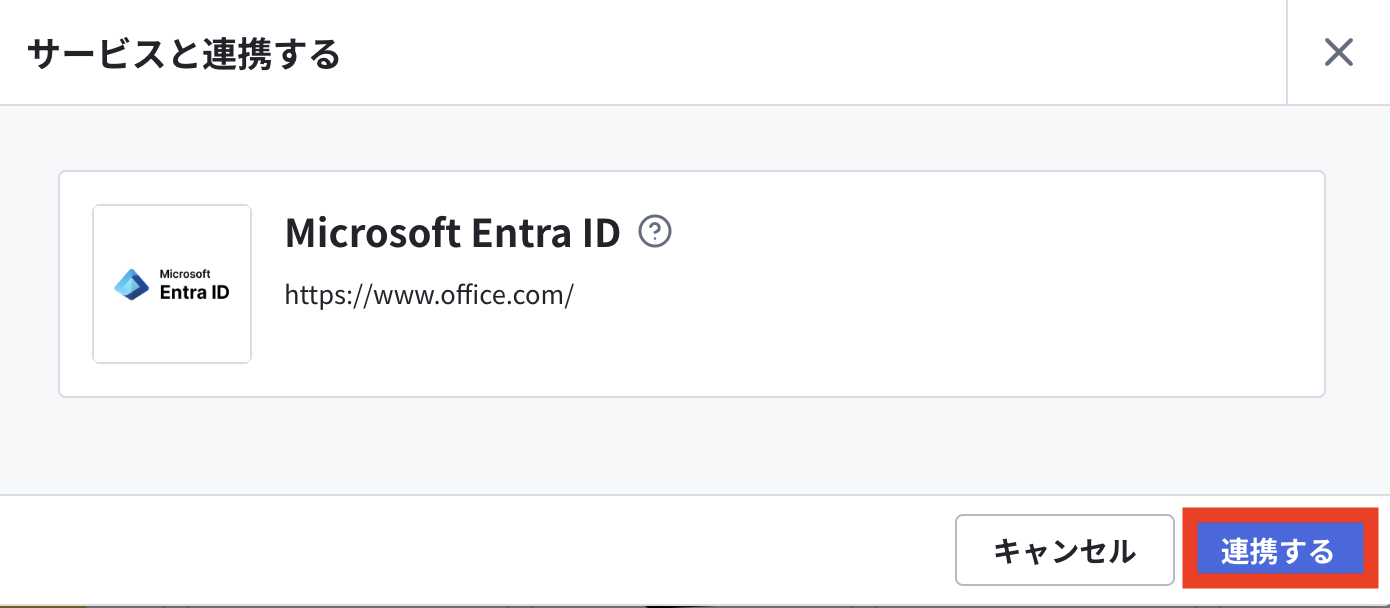Click the office.com address under the heading
This screenshot has height=608, width=1390.
(x=429, y=295)
